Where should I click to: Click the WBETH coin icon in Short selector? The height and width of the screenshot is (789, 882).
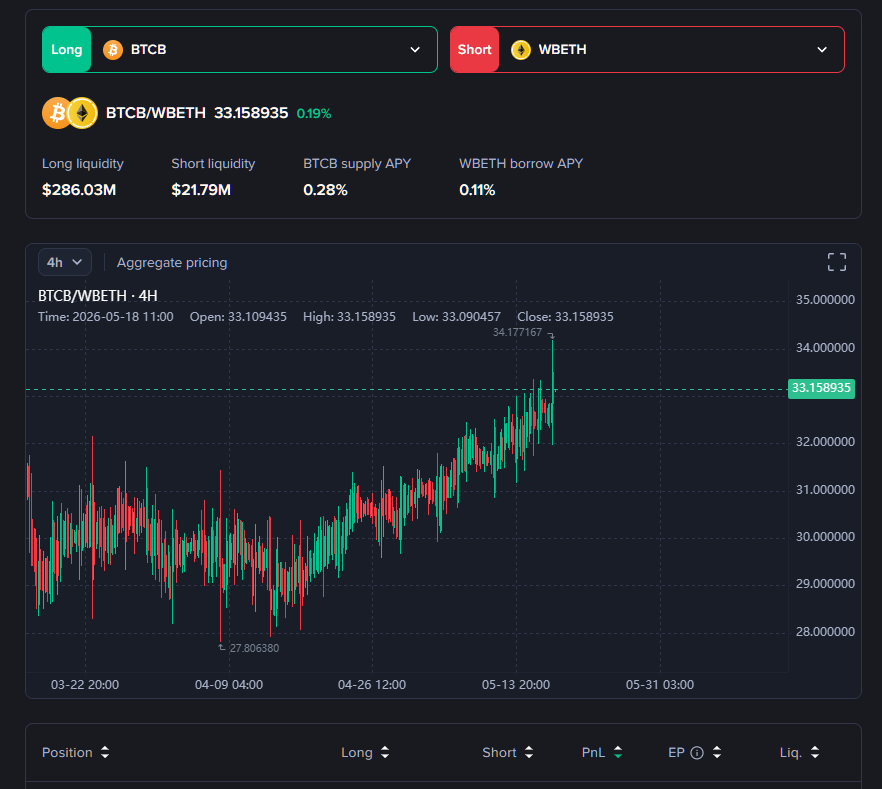(521, 49)
